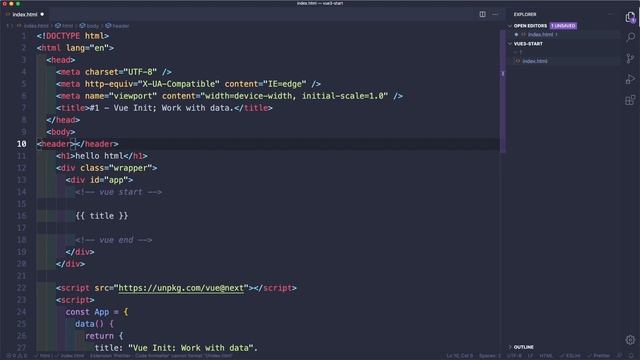Click the hello html heading text
The image size is (640, 360).
(x=99, y=156)
